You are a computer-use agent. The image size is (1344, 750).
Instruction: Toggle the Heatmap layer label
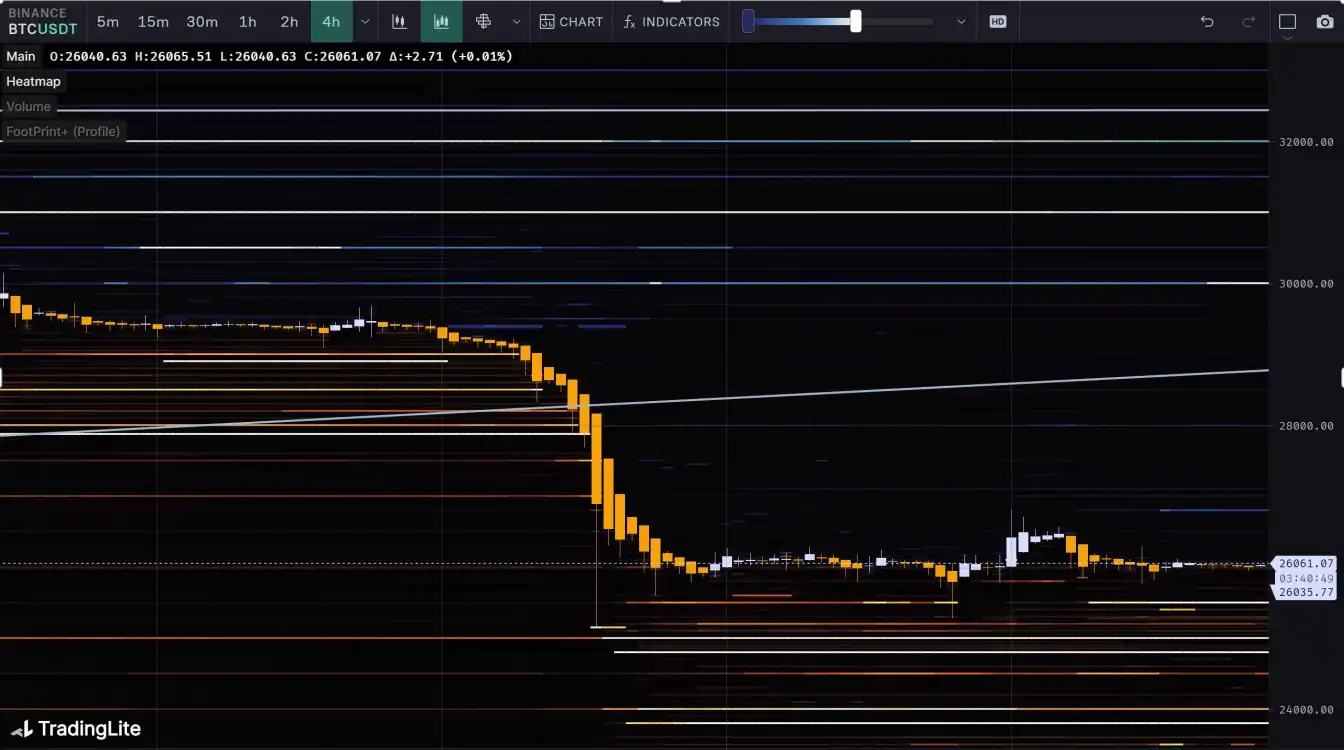coord(34,82)
